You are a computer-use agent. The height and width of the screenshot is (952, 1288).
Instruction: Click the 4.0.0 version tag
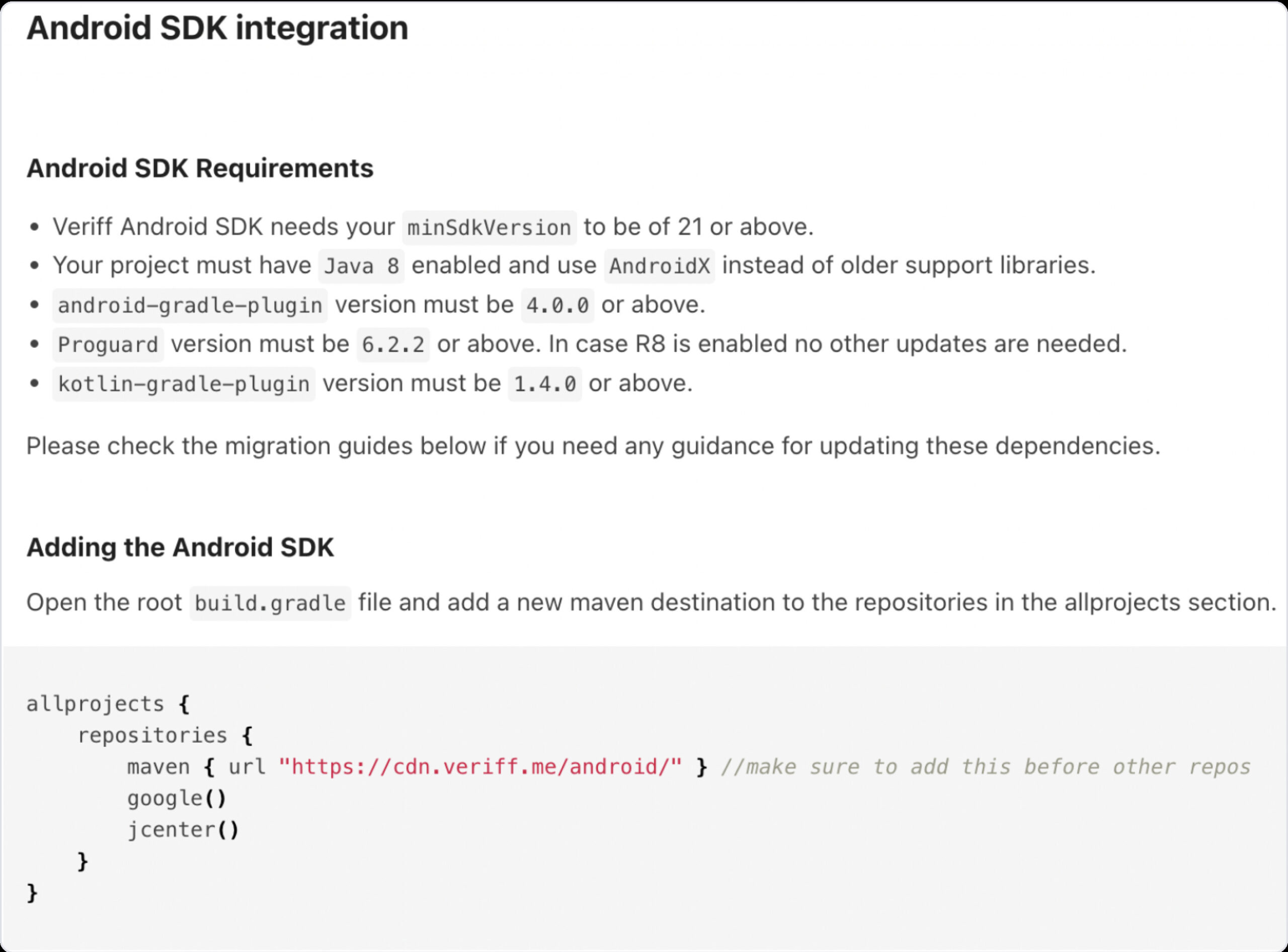(557, 305)
